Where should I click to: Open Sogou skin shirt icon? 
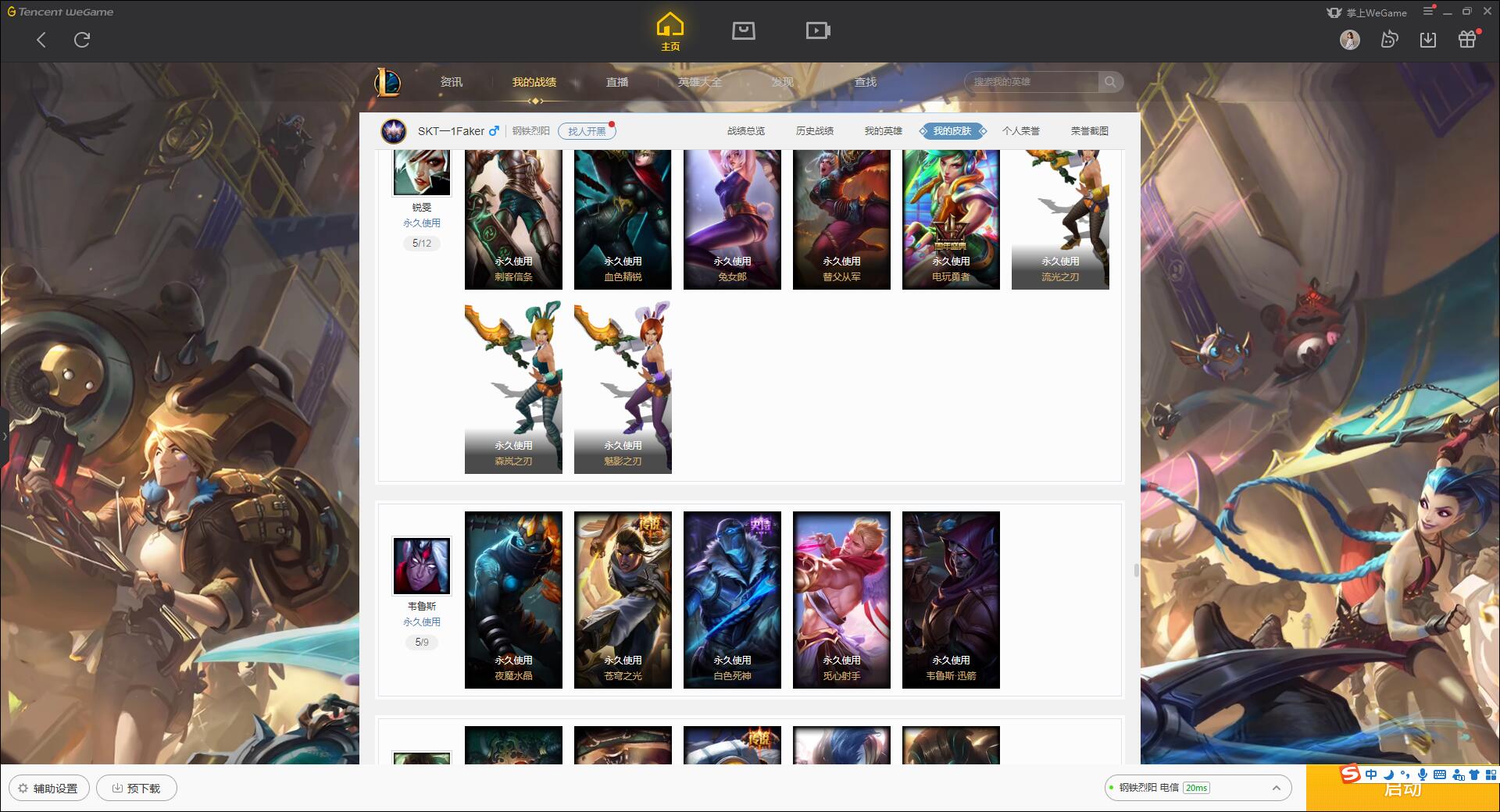click(1474, 775)
